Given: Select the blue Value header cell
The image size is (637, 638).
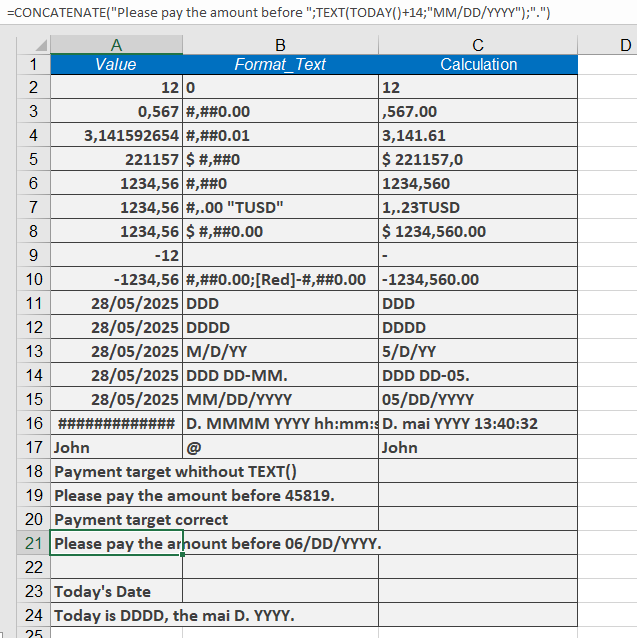Looking at the screenshot, I should click(x=116, y=64).
